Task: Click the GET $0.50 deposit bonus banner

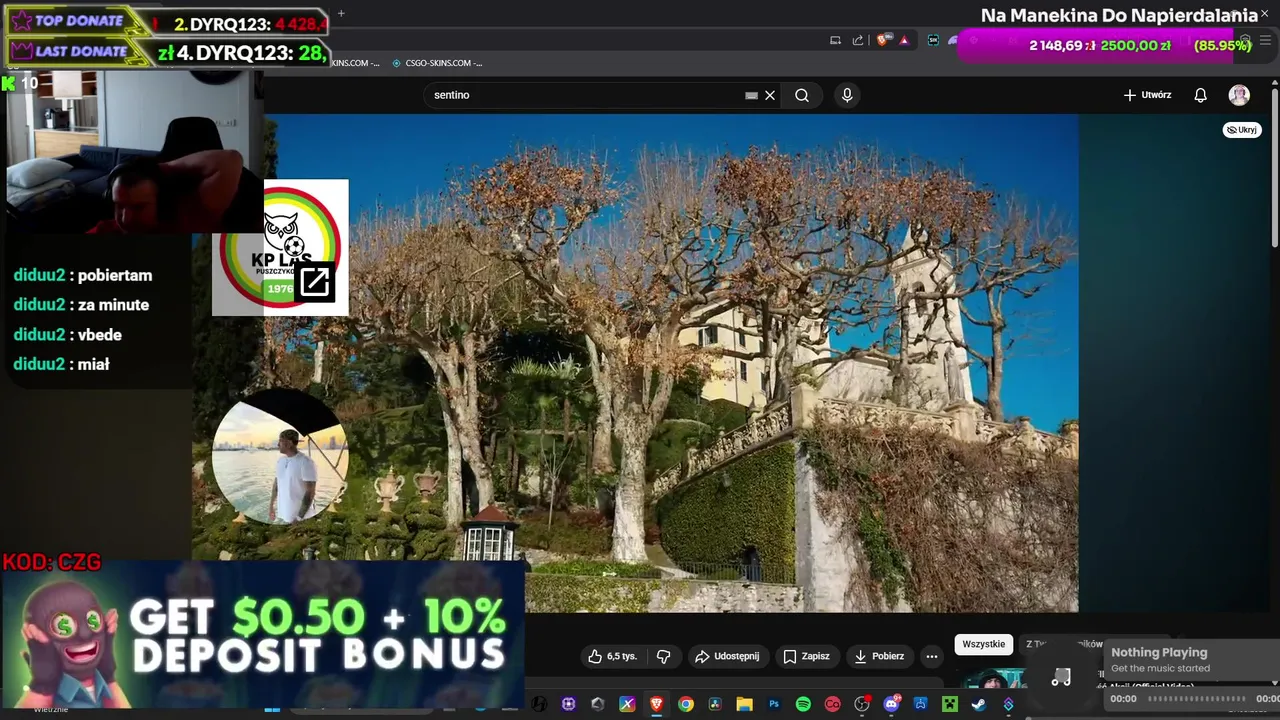Action: [x=263, y=635]
